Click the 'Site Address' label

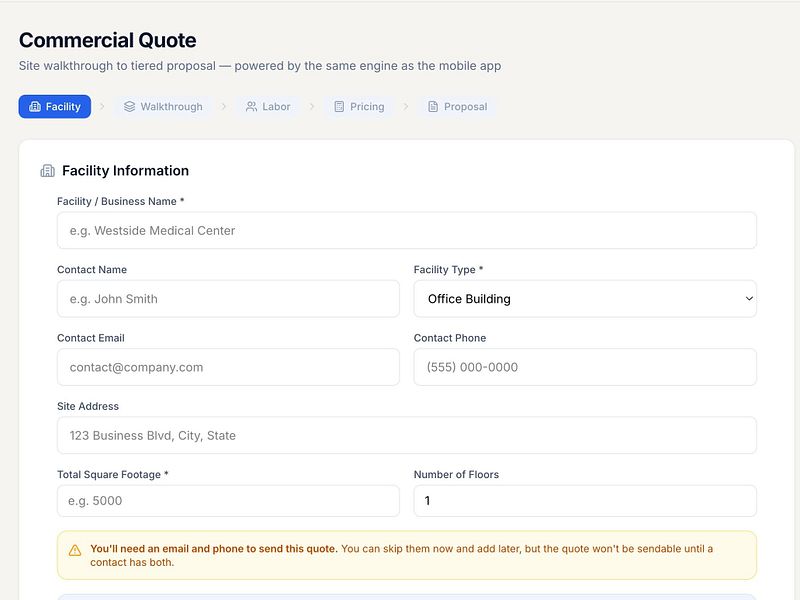click(x=88, y=407)
